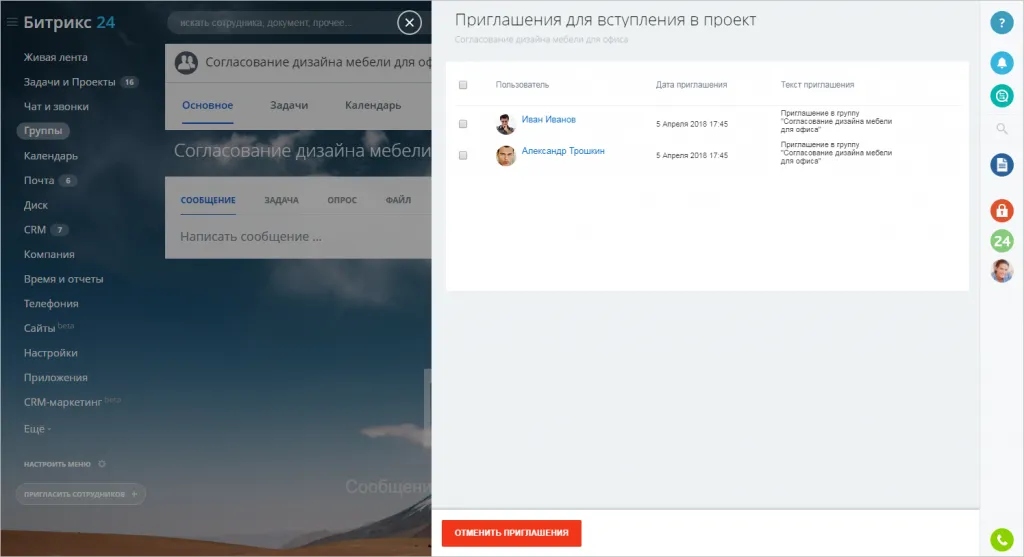Open the Задачи и Проекты menu item

click(x=70, y=82)
